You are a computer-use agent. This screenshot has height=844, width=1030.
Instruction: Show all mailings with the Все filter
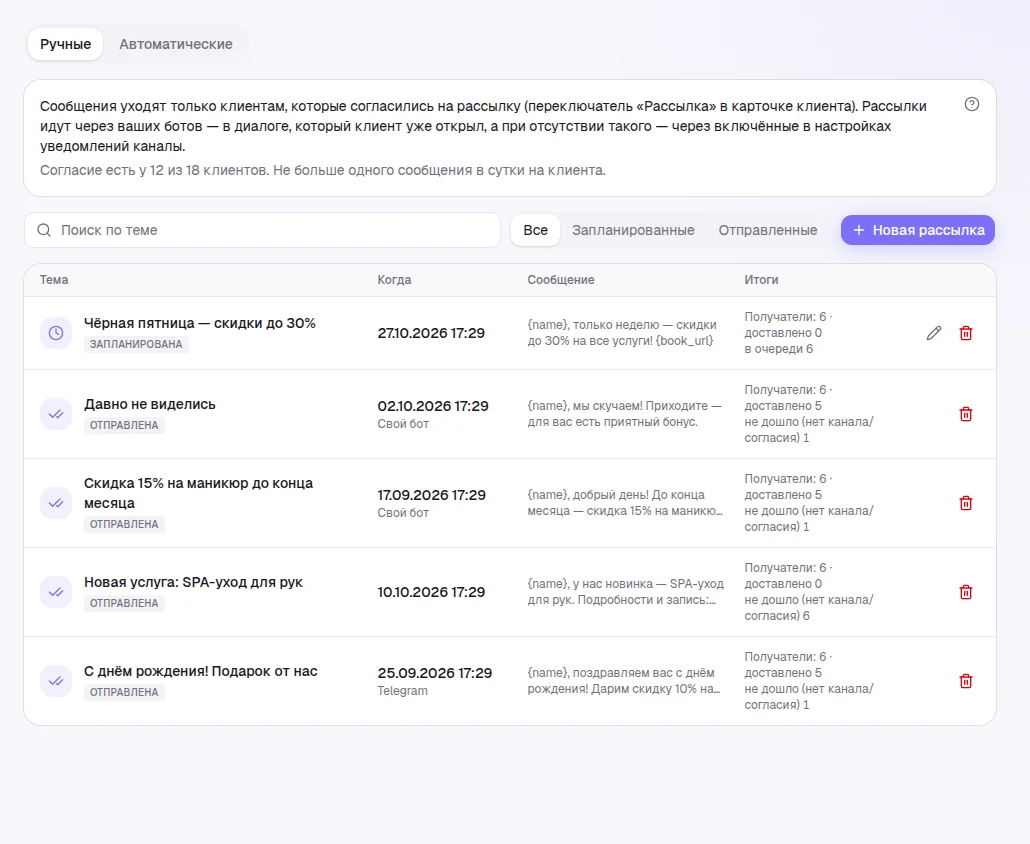(x=535, y=230)
